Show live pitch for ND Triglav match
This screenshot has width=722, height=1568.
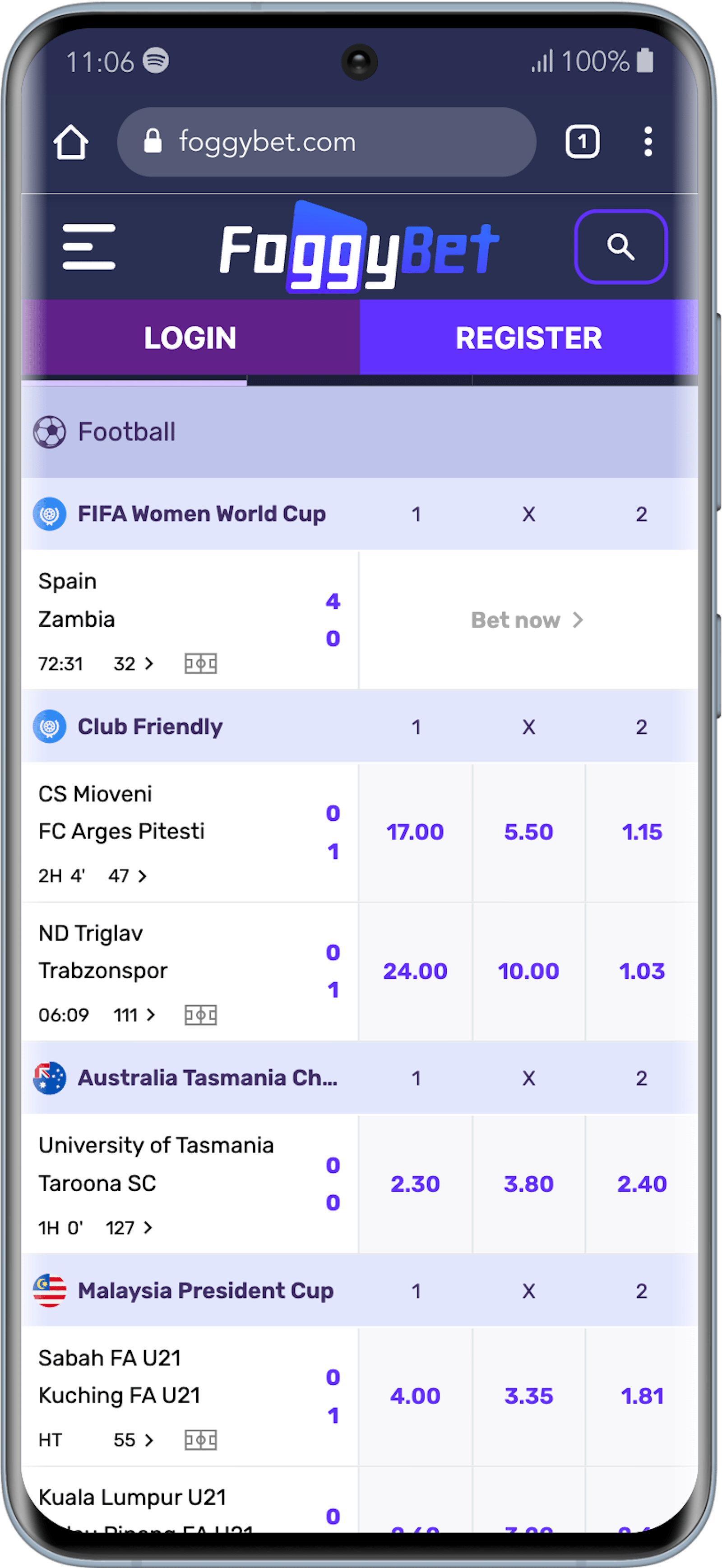click(x=200, y=1015)
